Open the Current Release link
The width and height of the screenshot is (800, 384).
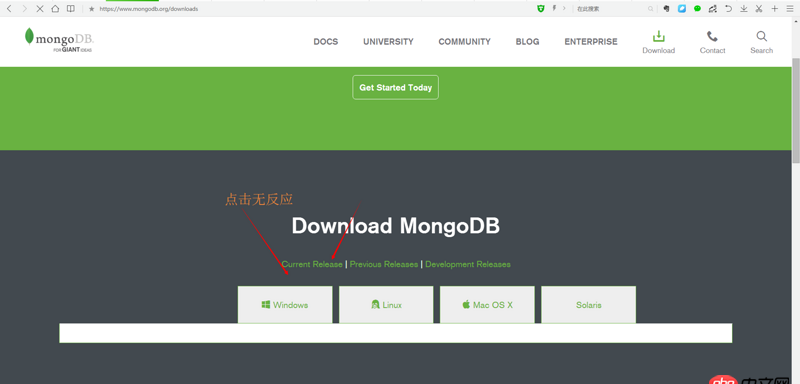(x=312, y=264)
